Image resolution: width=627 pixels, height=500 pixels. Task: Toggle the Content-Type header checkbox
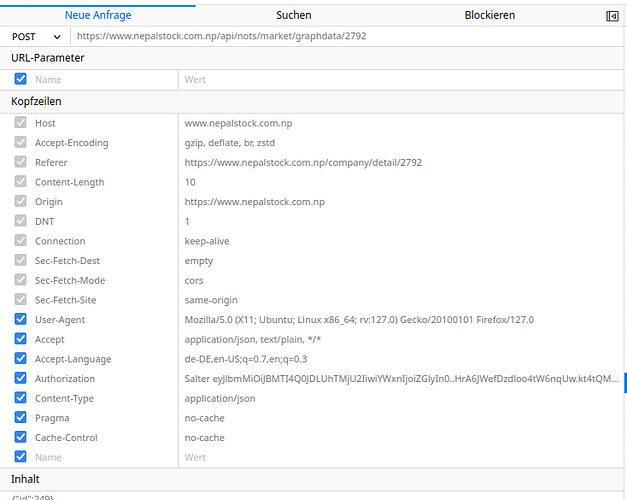21,398
